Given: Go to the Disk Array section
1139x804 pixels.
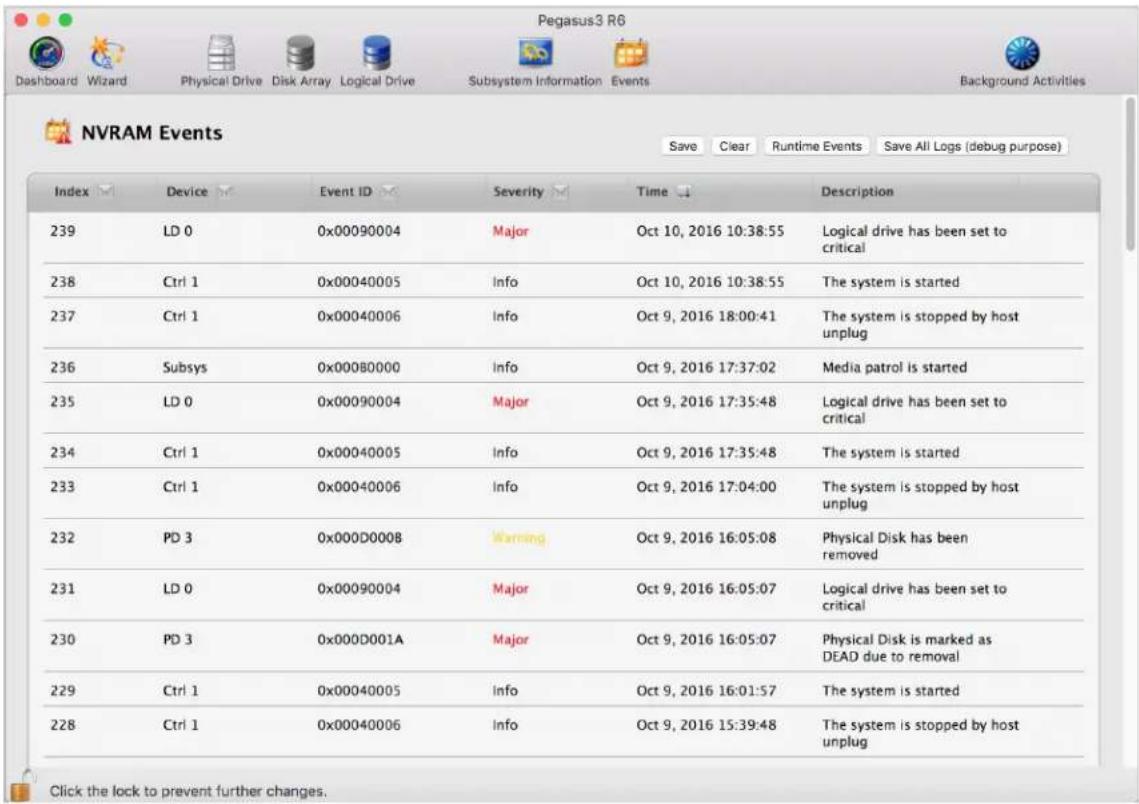Looking at the screenshot, I should tap(301, 61).
